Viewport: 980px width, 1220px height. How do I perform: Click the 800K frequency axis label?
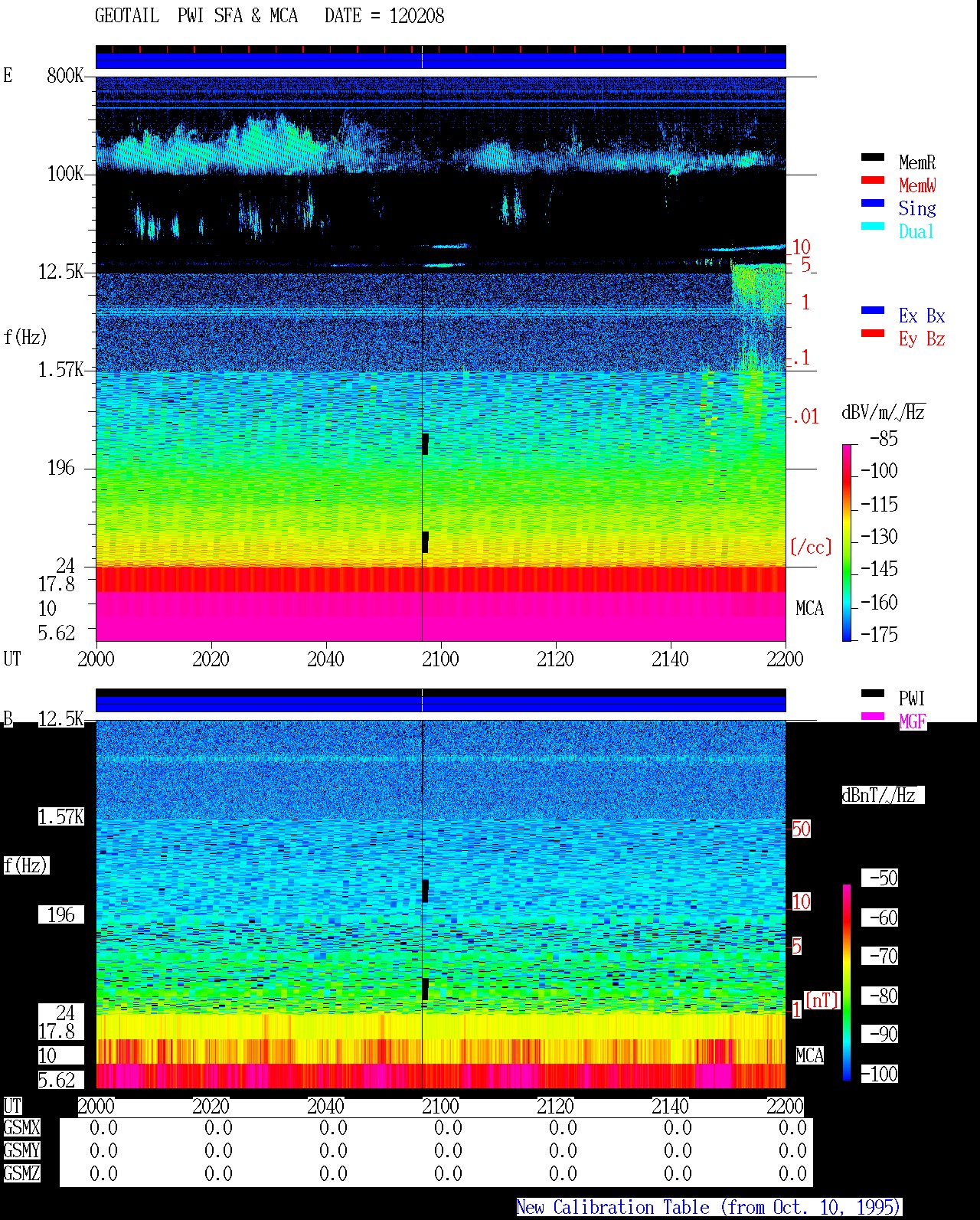[65, 75]
